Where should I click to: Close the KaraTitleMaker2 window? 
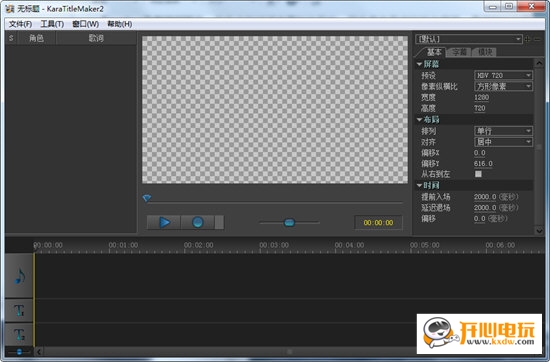coord(531,7)
